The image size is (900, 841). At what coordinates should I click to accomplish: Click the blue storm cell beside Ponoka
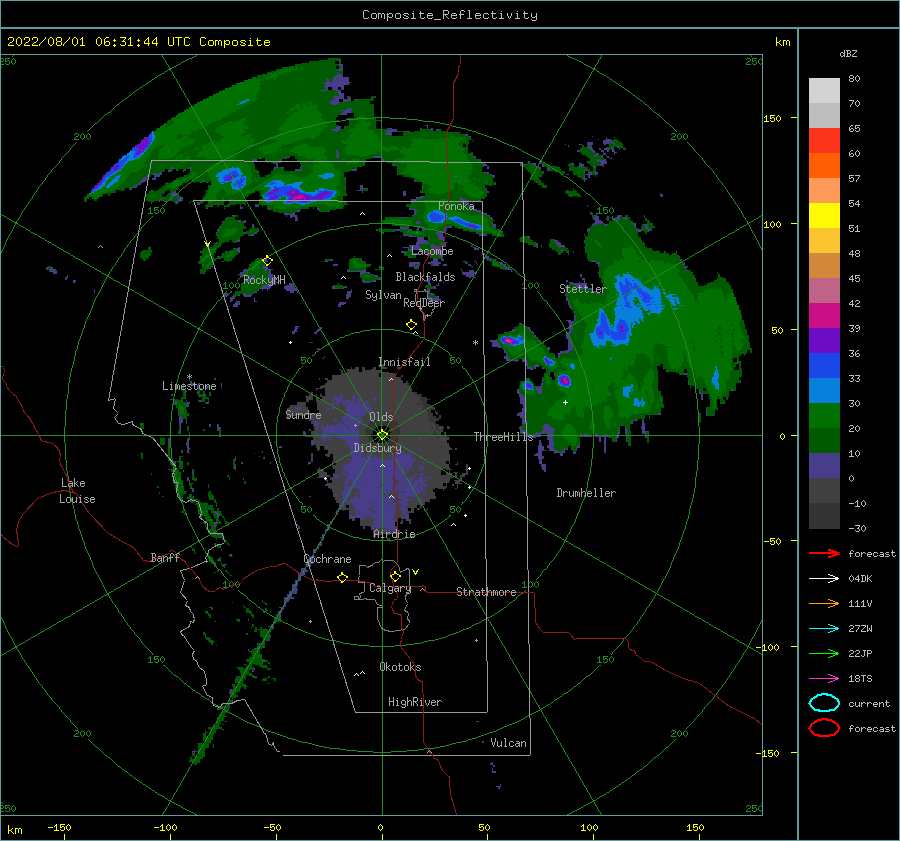coord(436,216)
